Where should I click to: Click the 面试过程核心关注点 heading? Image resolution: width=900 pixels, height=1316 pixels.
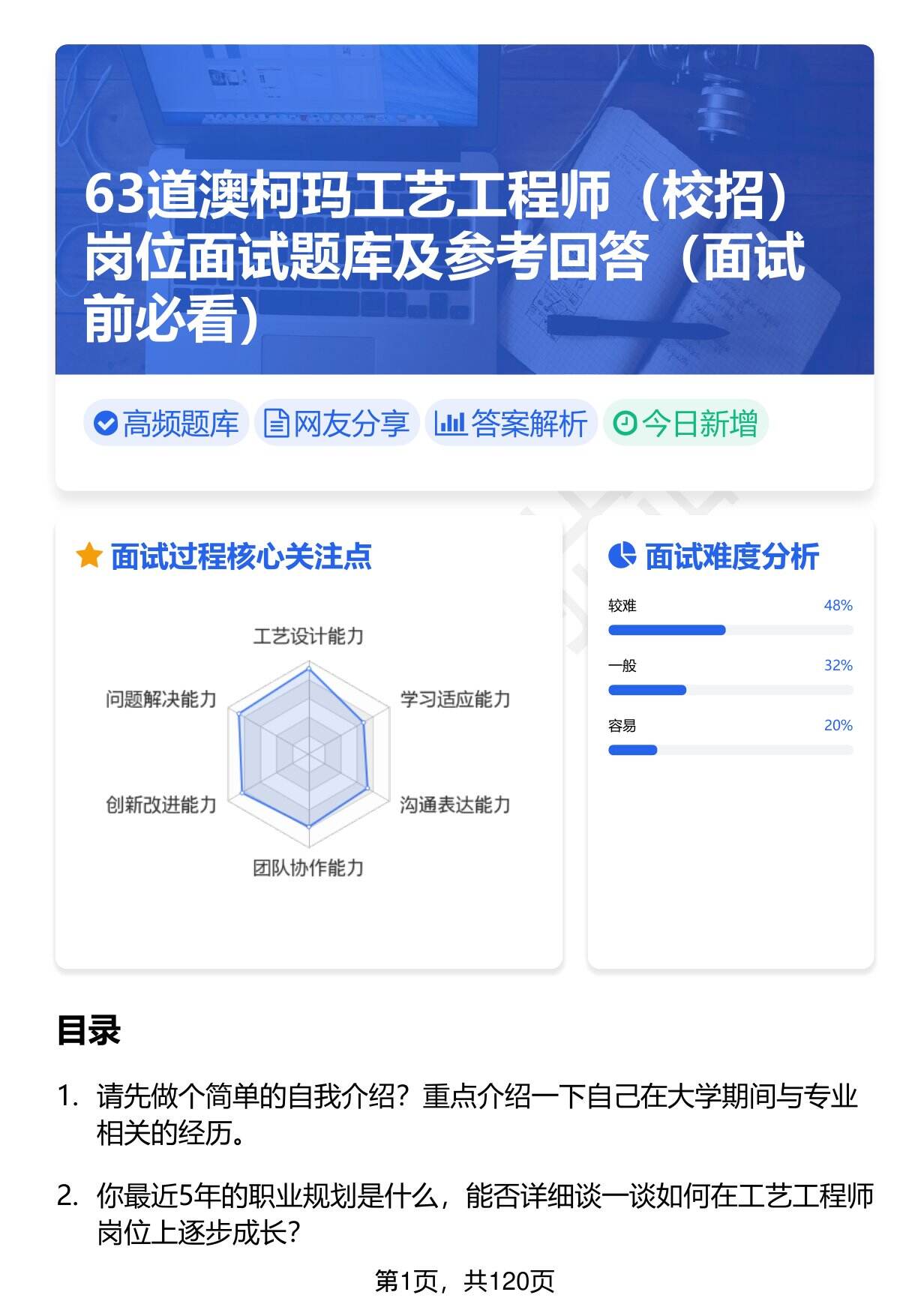click(x=241, y=556)
